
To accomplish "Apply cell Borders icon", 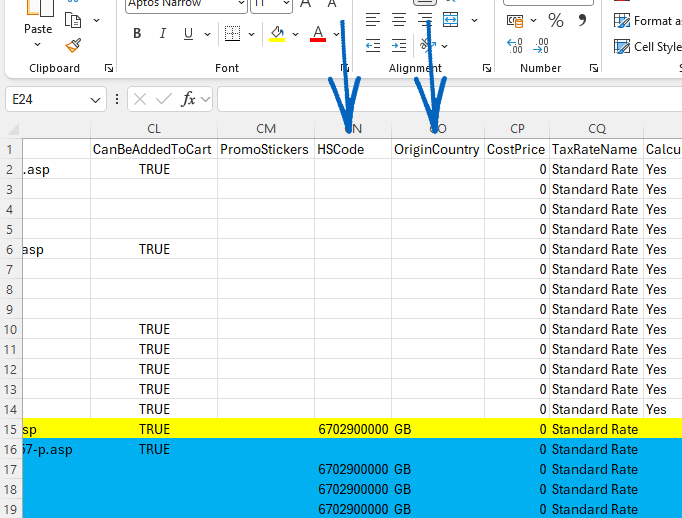I will pos(232,33).
